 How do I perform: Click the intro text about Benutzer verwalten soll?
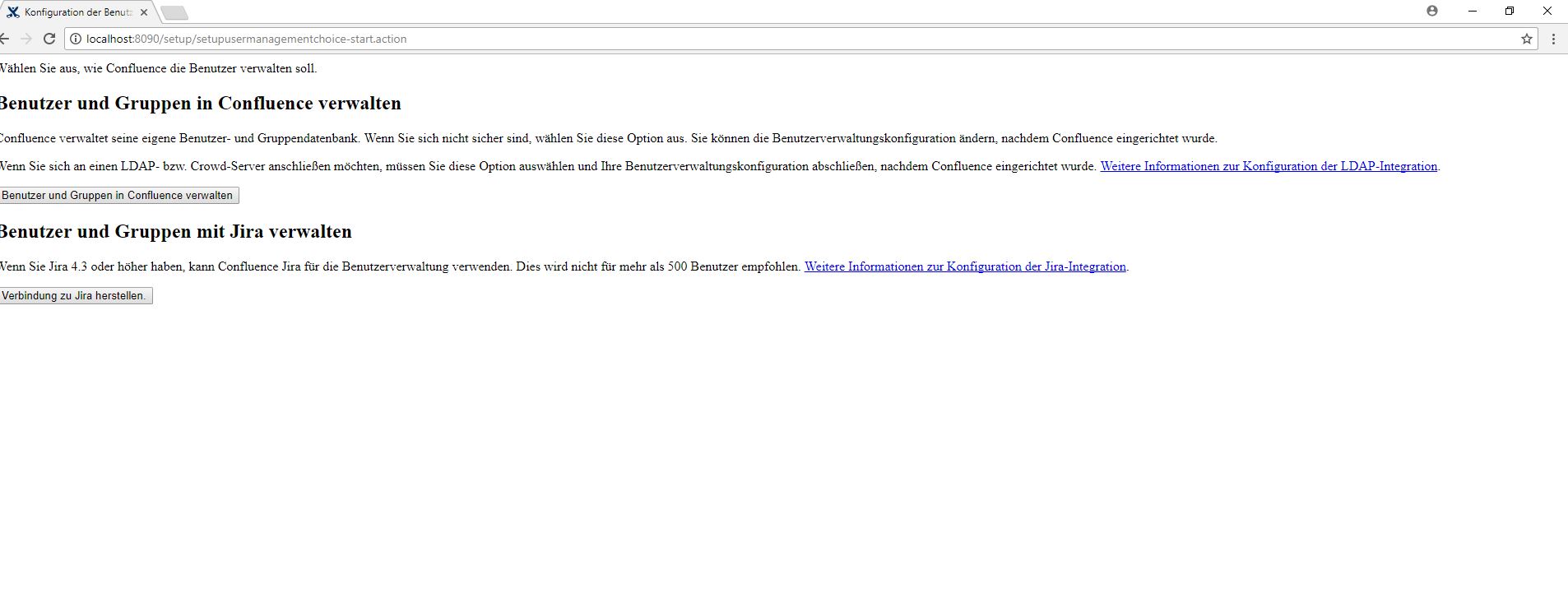point(158,68)
